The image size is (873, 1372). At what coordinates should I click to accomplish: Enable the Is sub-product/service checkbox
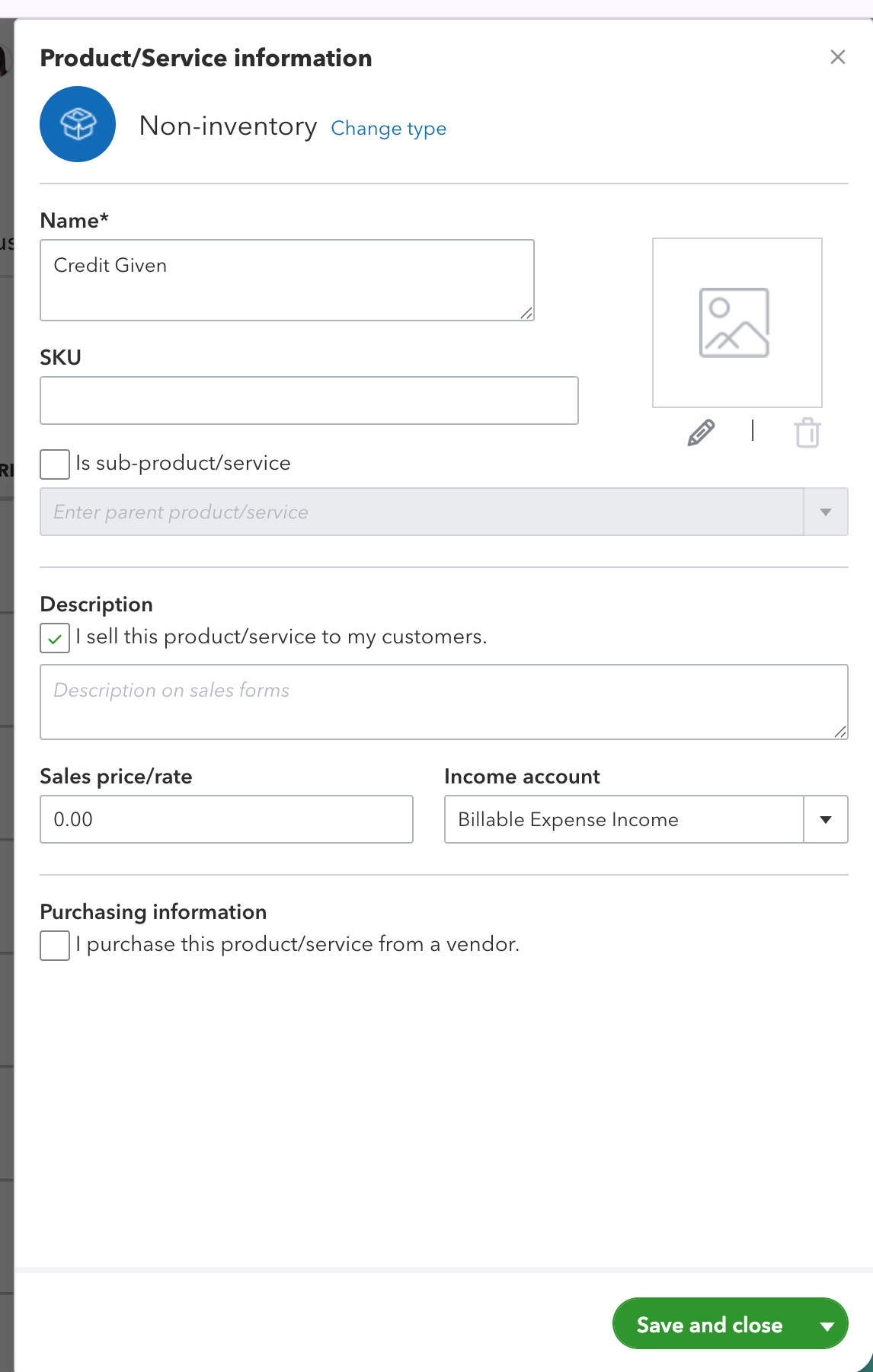55,464
